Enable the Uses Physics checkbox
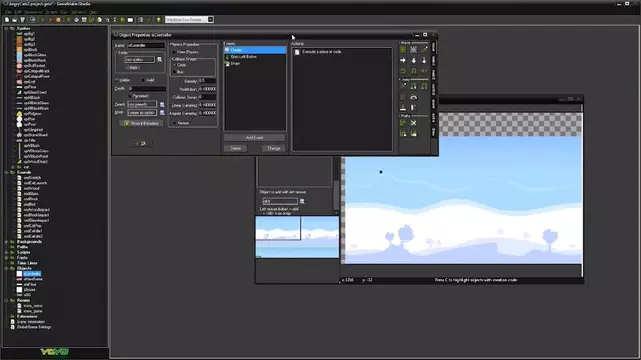This screenshot has height=360, width=641. click(x=174, y=52)
